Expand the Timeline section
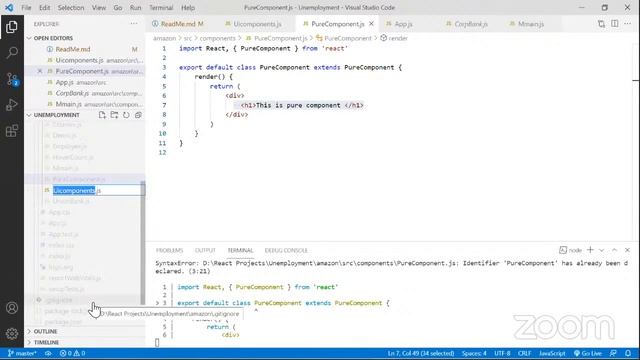This screenshot has width=640, height=360. point(46,342)
